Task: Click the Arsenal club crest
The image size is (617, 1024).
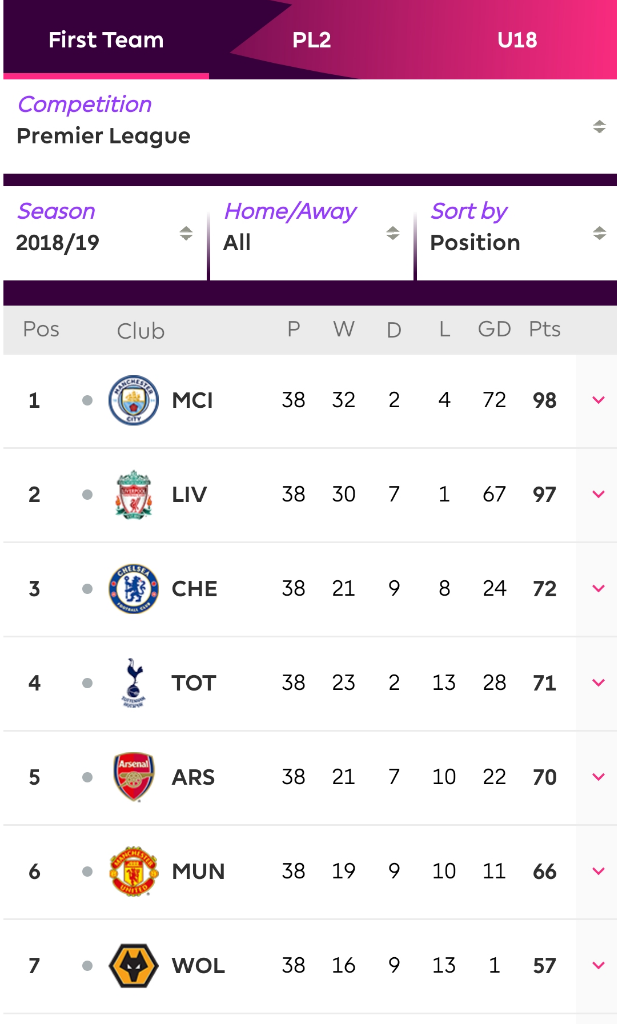Action: pos(133,777)
